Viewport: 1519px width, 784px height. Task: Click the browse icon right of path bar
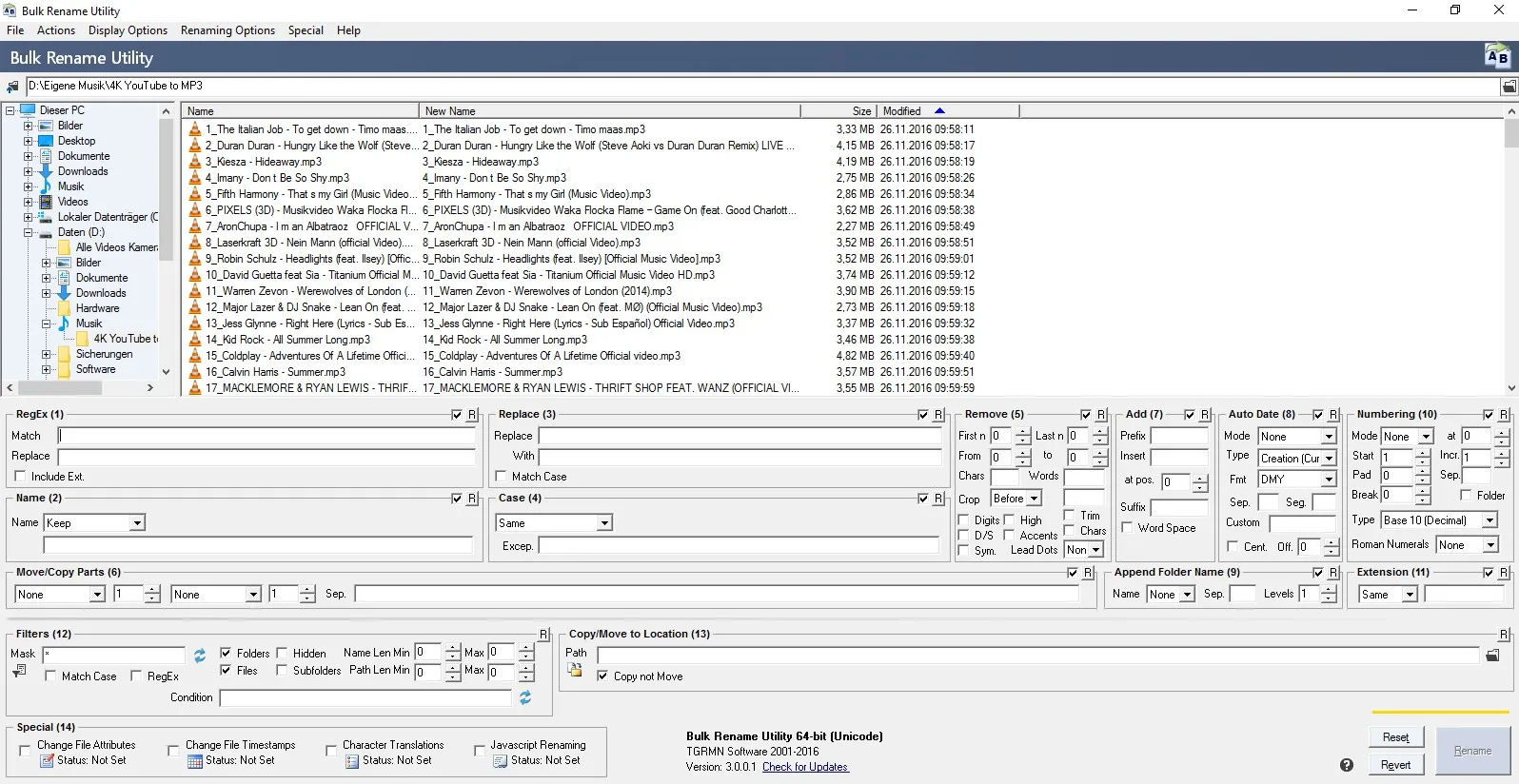[x=1509, y=87]
